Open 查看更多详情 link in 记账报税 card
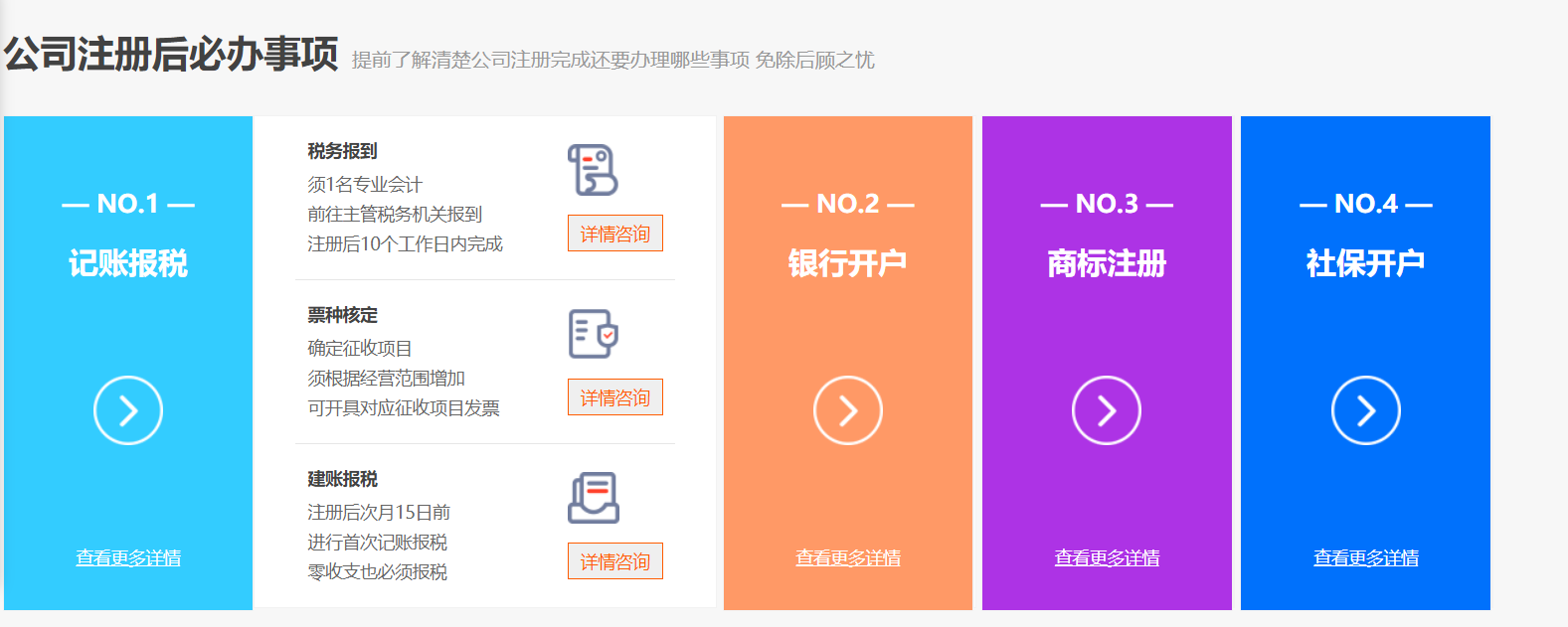 pos(128,558)
